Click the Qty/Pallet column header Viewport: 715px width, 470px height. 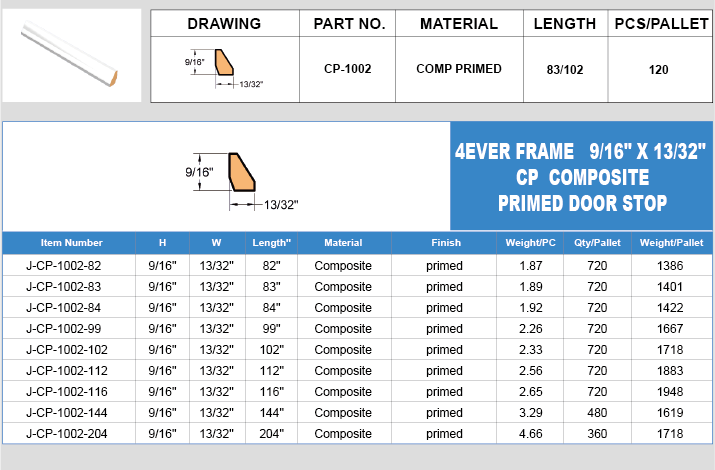tap(597, 243)
